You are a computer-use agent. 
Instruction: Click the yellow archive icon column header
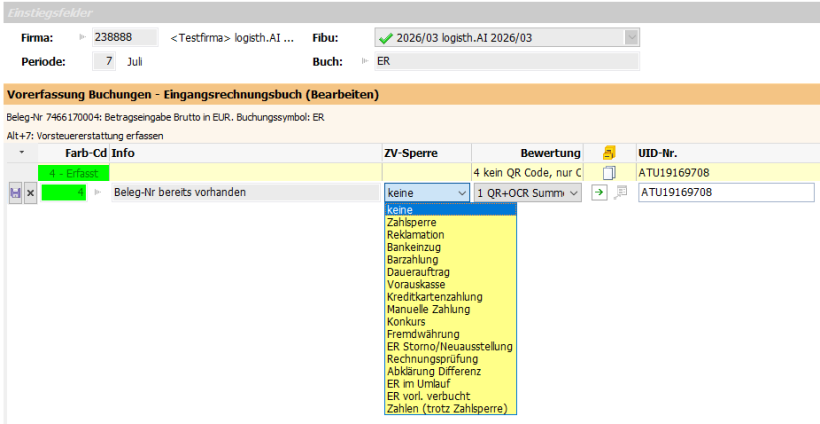point(609,153)
